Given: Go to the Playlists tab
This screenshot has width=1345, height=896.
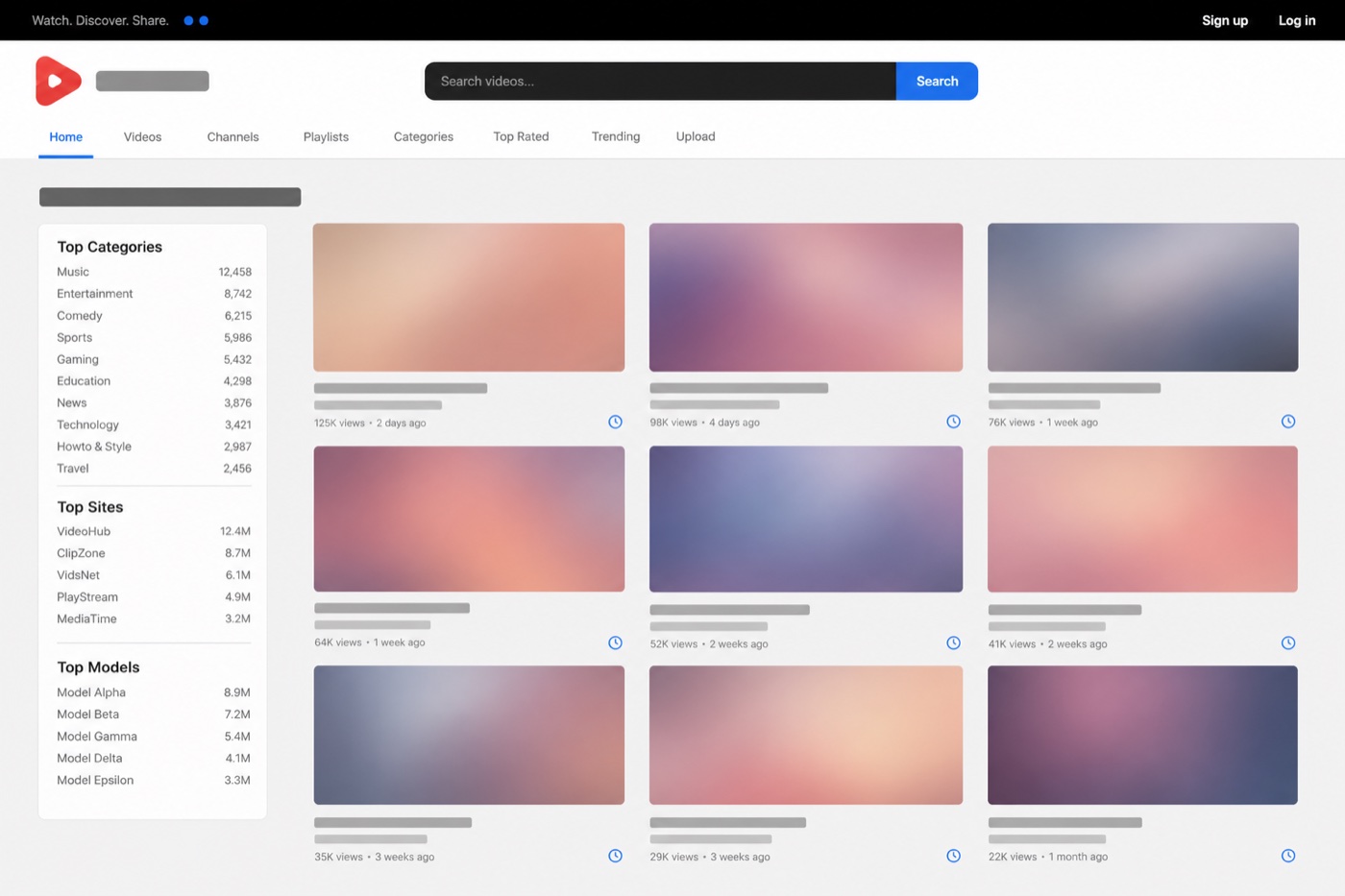Looking at the screenshot, I should (326, 136).
